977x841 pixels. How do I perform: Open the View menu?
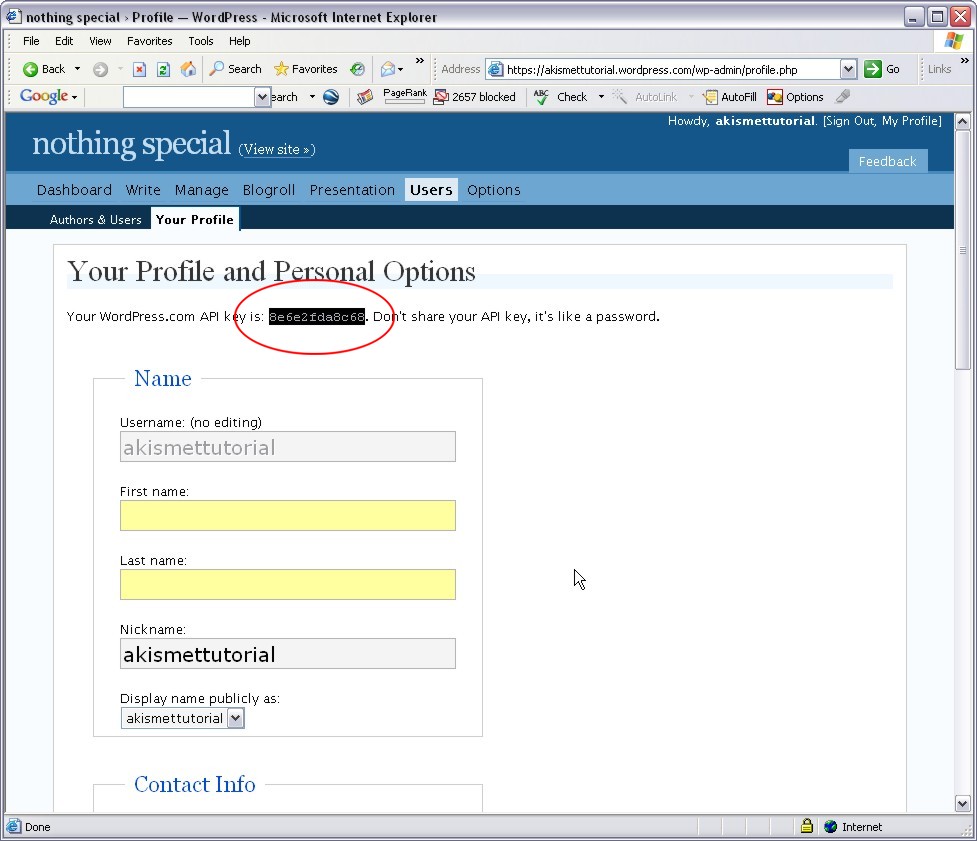pyautogui.click(x=100, y=41)
